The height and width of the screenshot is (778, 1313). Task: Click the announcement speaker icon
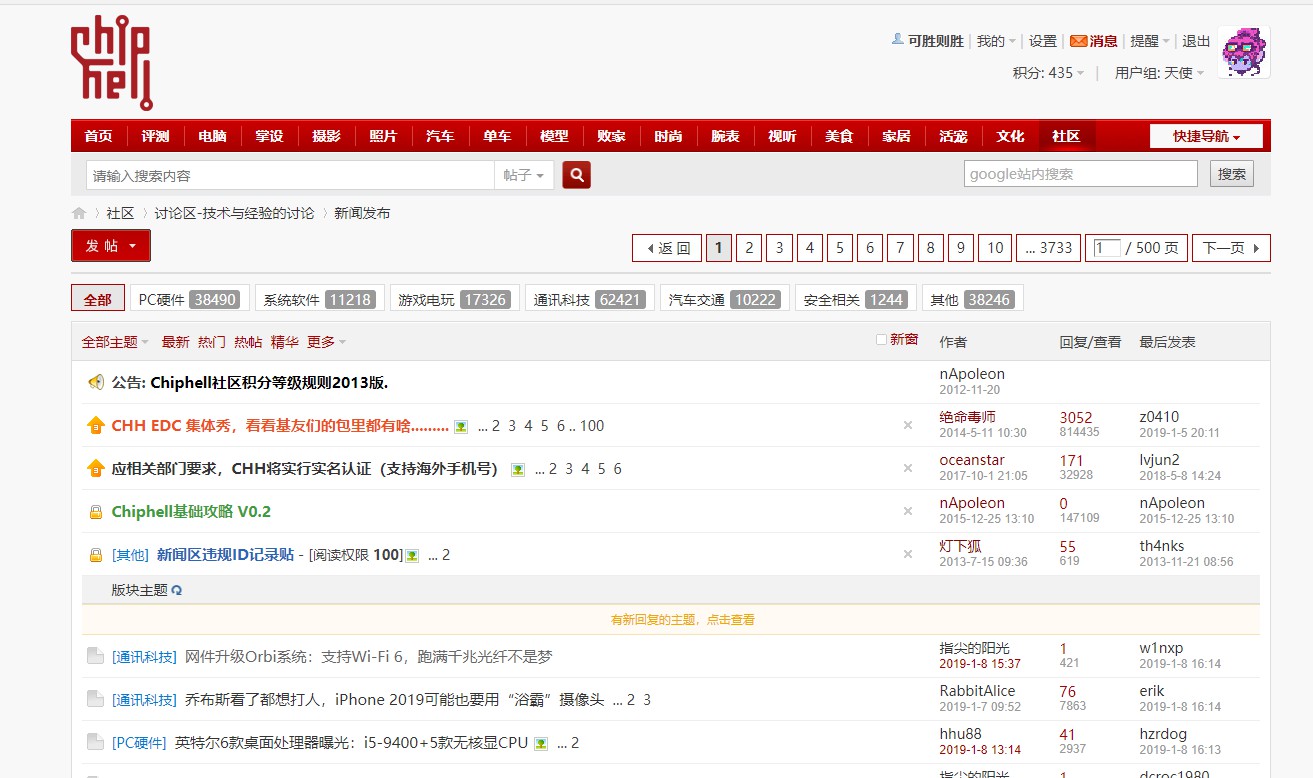click(96, 382)
